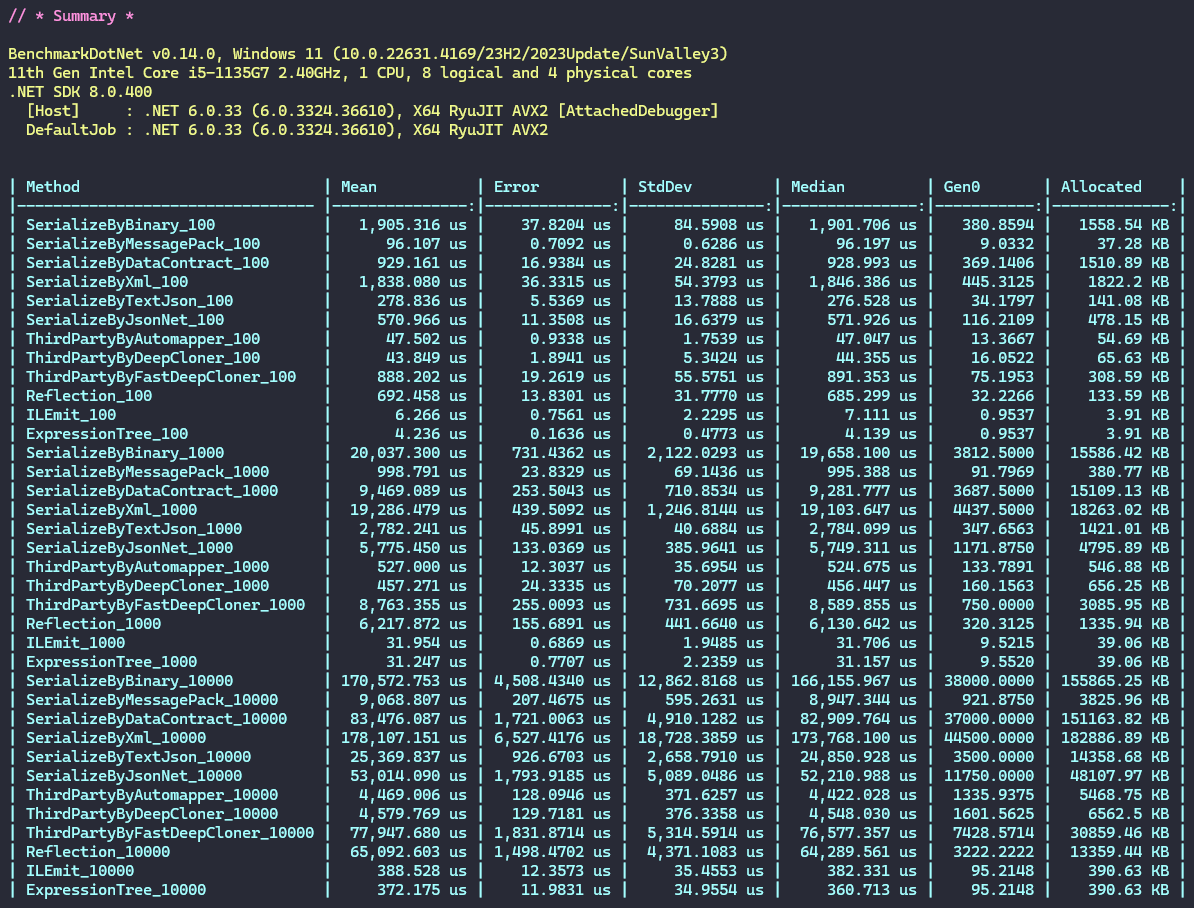The height and width of the screenshot is (908, 1194).
Task: Select the ThirdPartyByAutomapper_100 row label
Action: (x=143, y=339)
